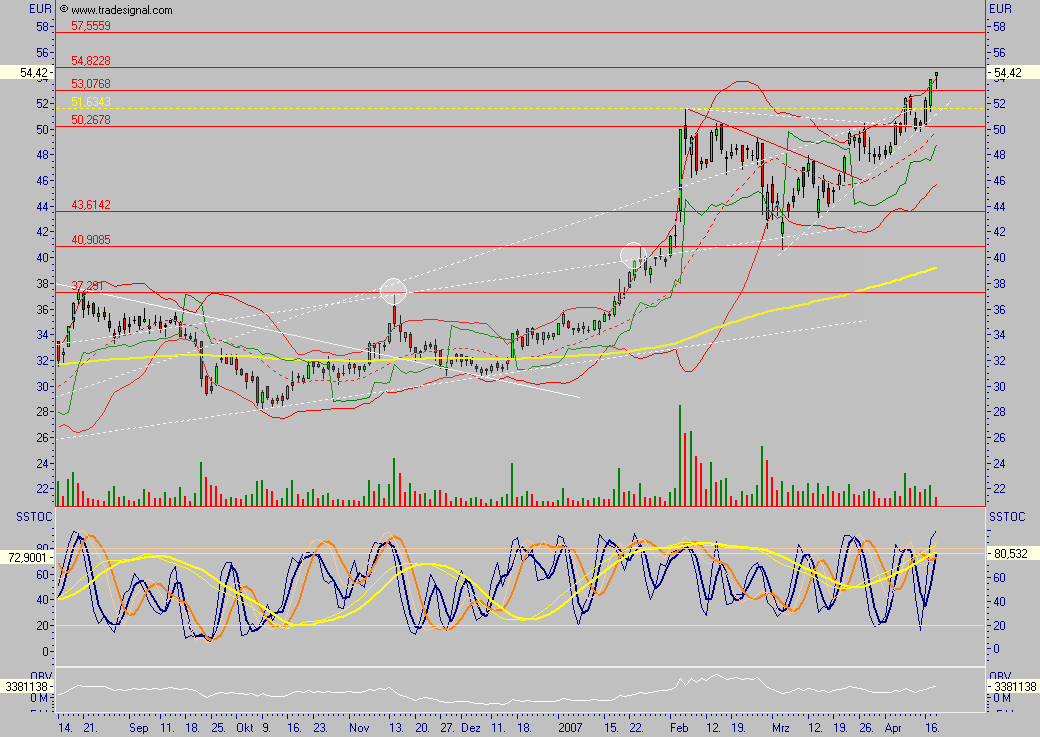
Task: Click the left 3381138 OBV value tag
Action: (x=26, y=687)
